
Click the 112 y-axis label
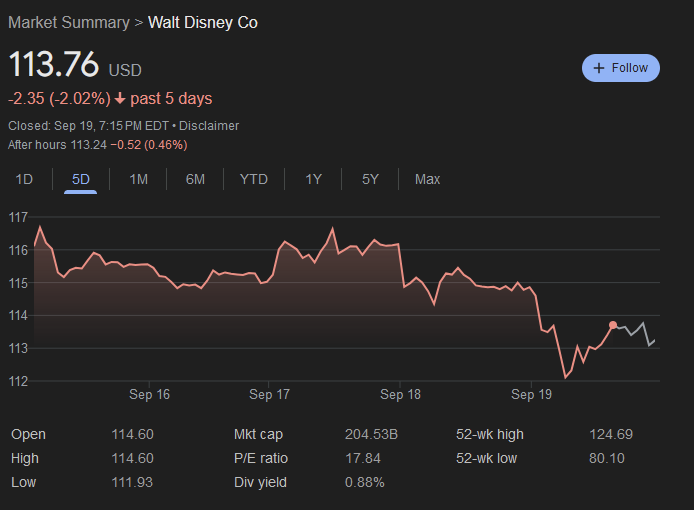[x=18, y=381]
